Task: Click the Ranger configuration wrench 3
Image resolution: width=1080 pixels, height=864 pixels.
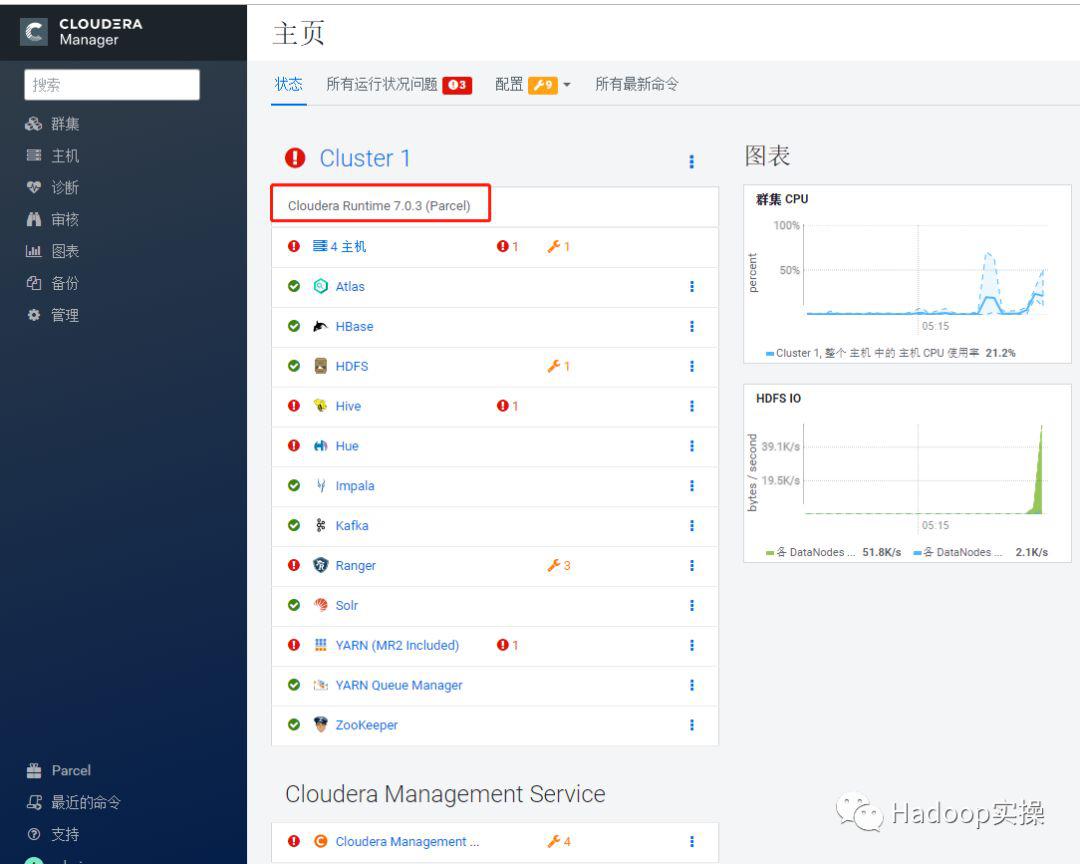Action: pyautogui.click(x=558, y=565)
